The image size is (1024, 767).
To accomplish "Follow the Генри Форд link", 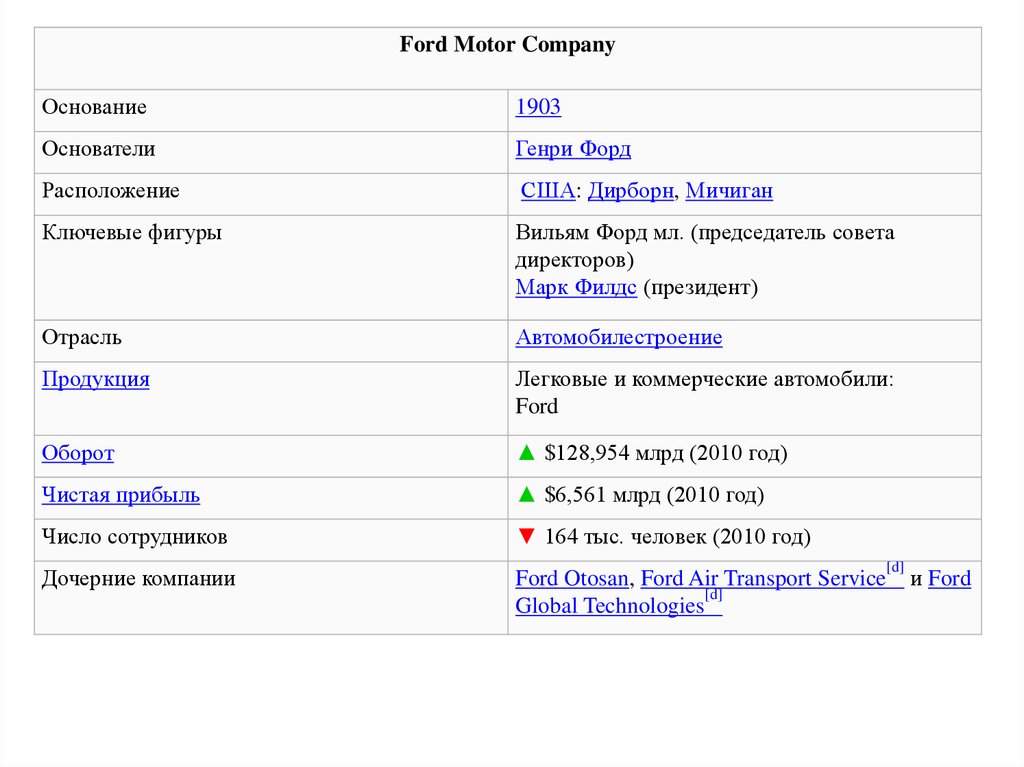I will (573, 149).
